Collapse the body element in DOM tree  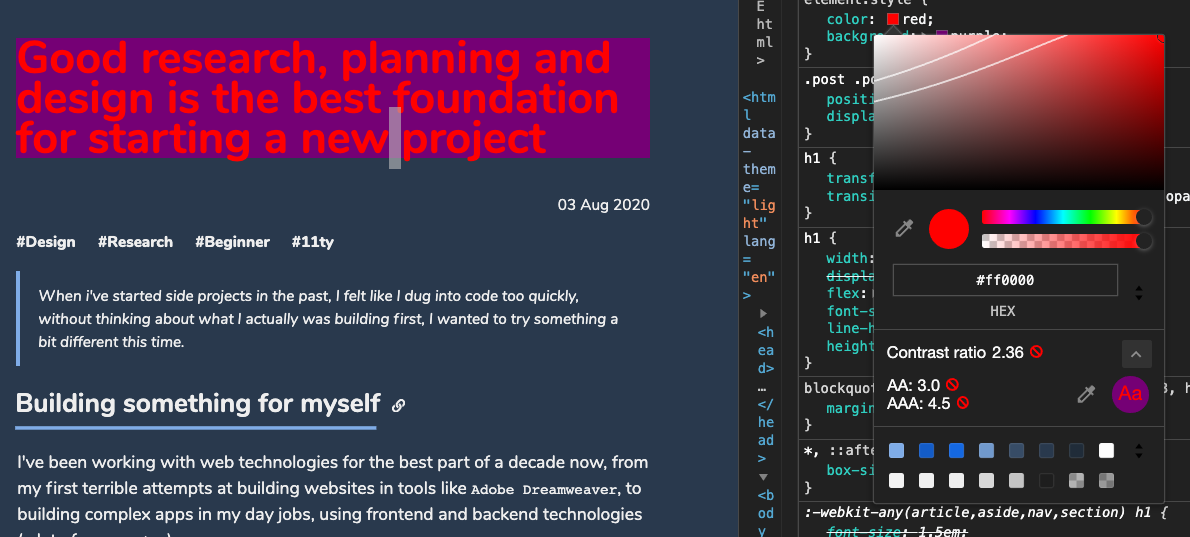pyautogui.click(x=763, y=477)
